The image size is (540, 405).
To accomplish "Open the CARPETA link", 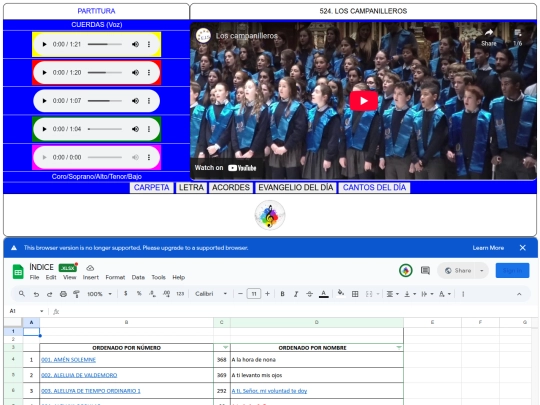I will pos(152,188).
